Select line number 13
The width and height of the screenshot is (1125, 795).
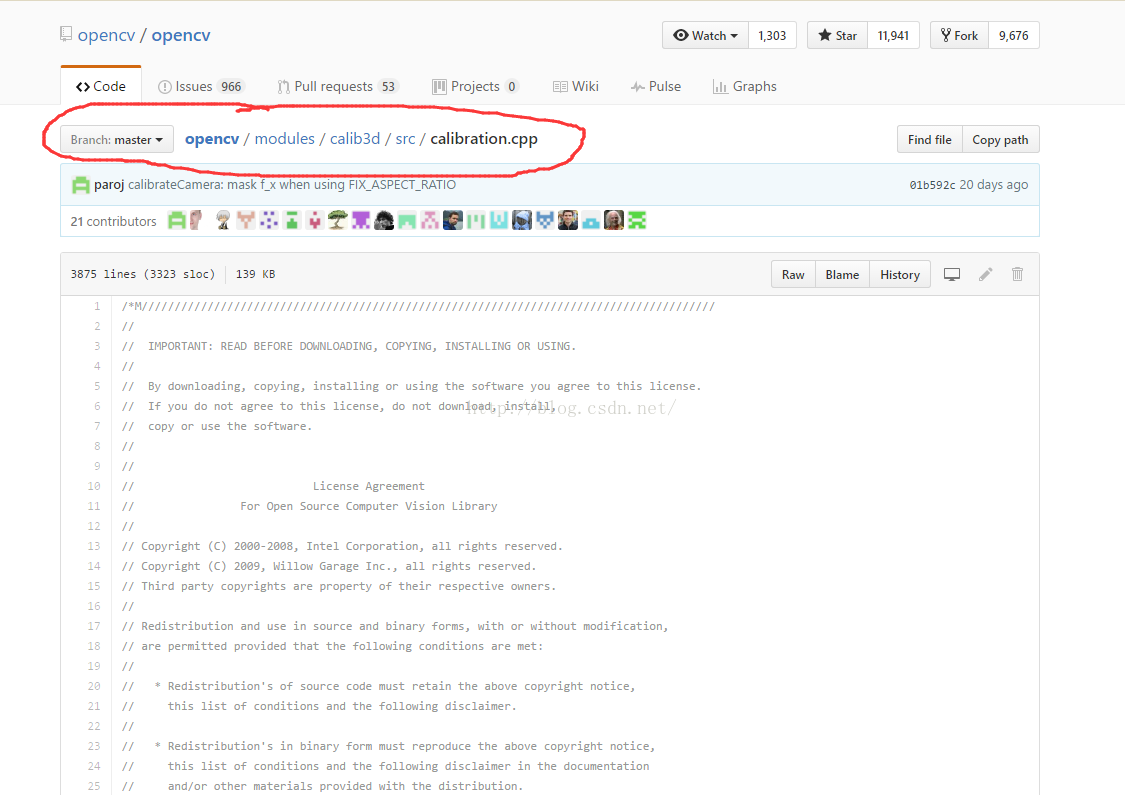click(94, 546)
